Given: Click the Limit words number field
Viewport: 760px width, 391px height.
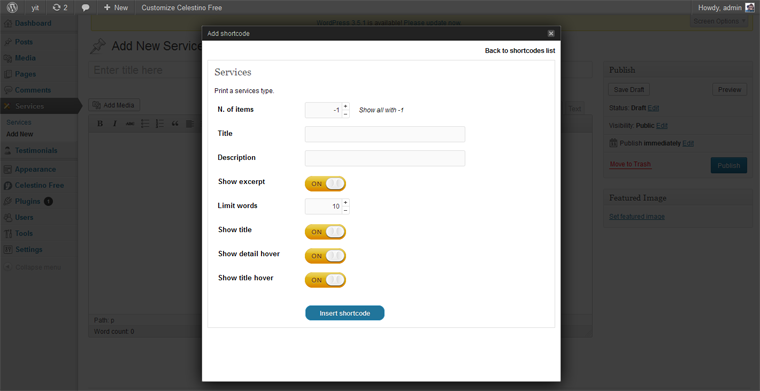Looking at the screenshot, I should [323, 206].
